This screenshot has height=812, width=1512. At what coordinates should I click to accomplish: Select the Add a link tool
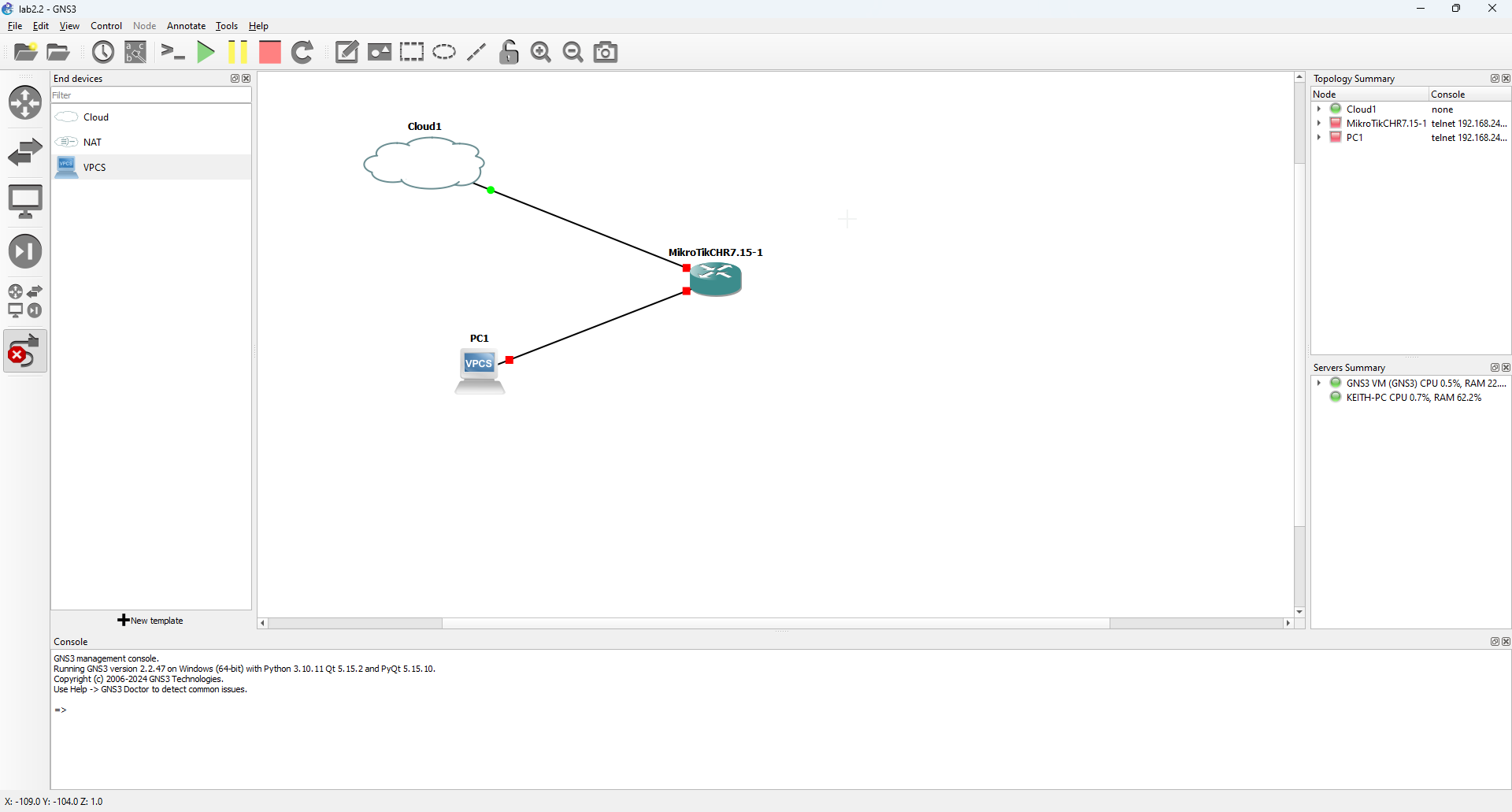click(26, 350)
